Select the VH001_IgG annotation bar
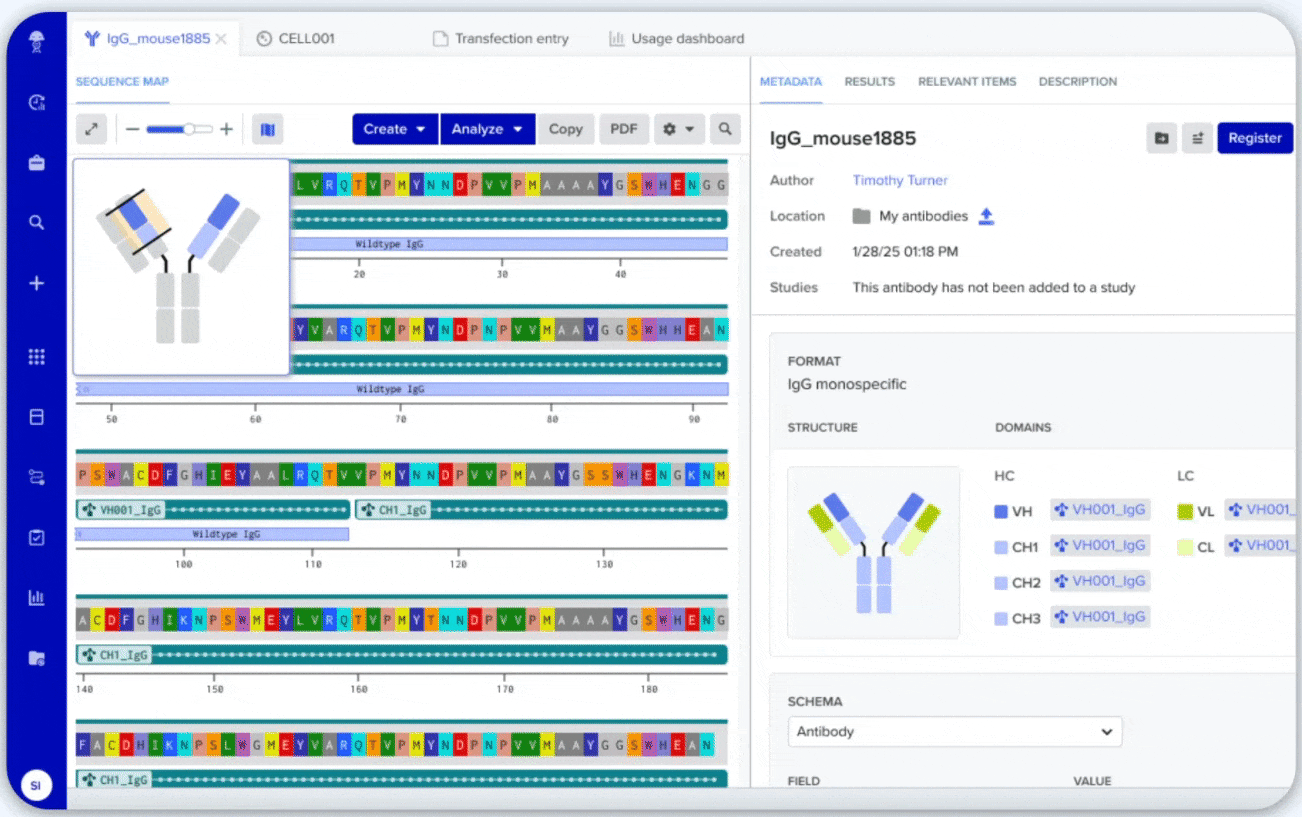Screen dimensions: 1302x817 [x=213, y=510]
